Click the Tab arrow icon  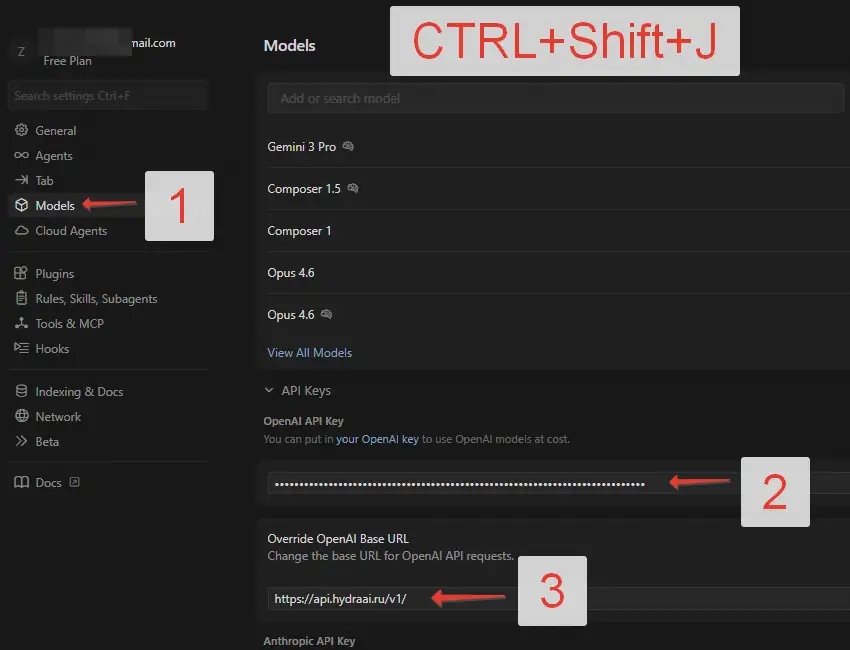tap(21, 181)
